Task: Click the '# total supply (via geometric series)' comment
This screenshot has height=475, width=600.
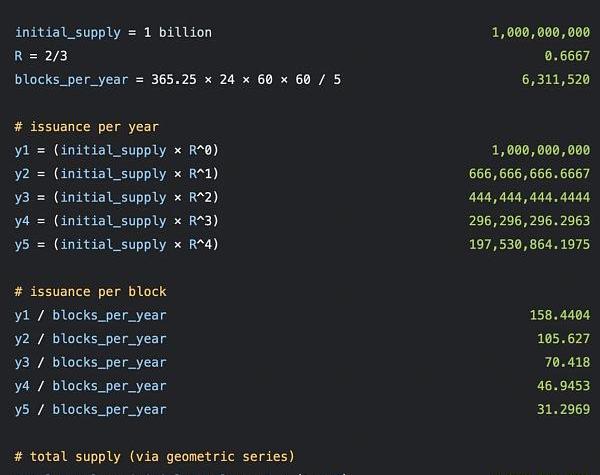Action: (154, 457)
